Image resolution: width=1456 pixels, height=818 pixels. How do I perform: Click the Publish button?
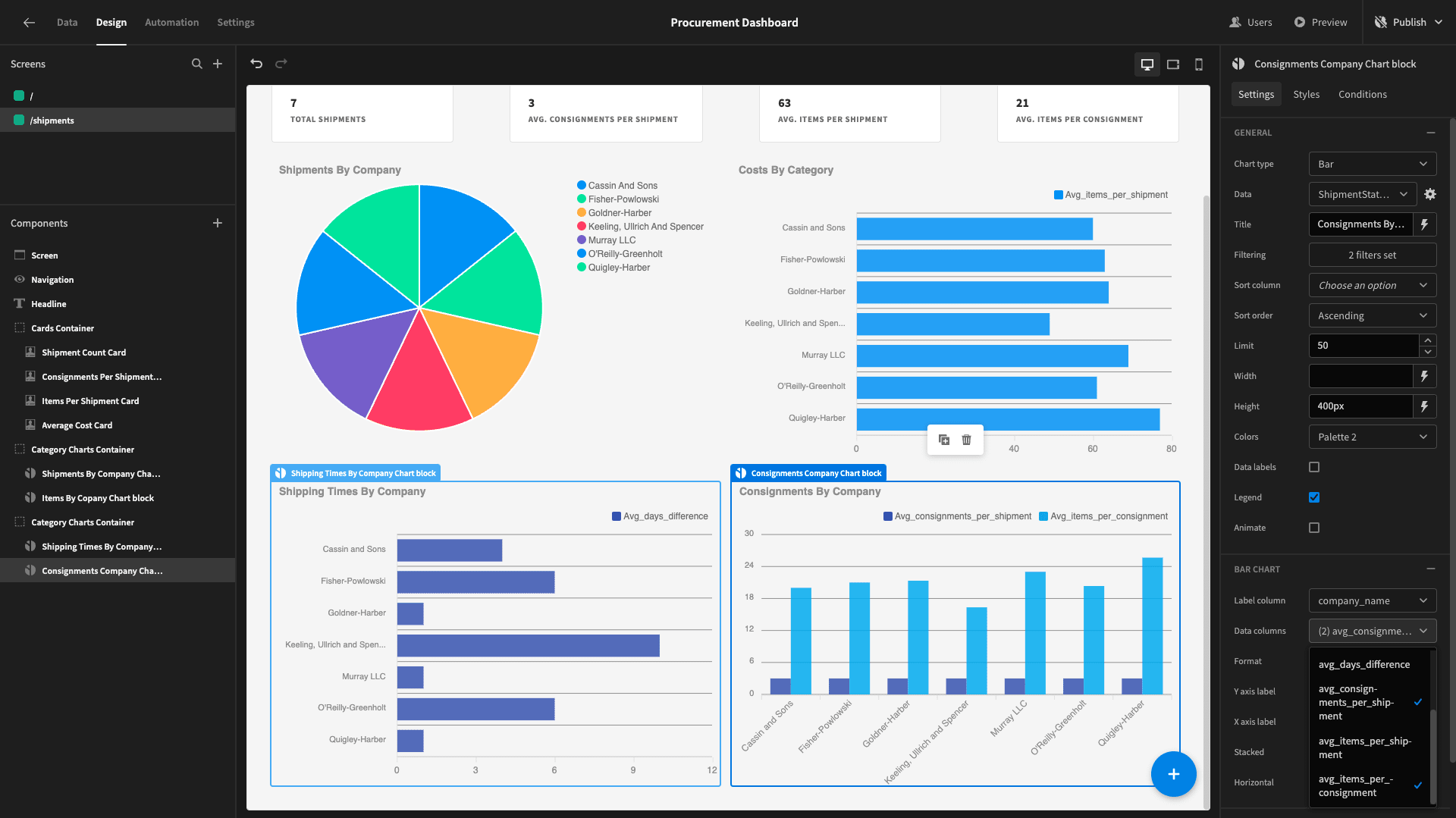(x=1408, y=23)
